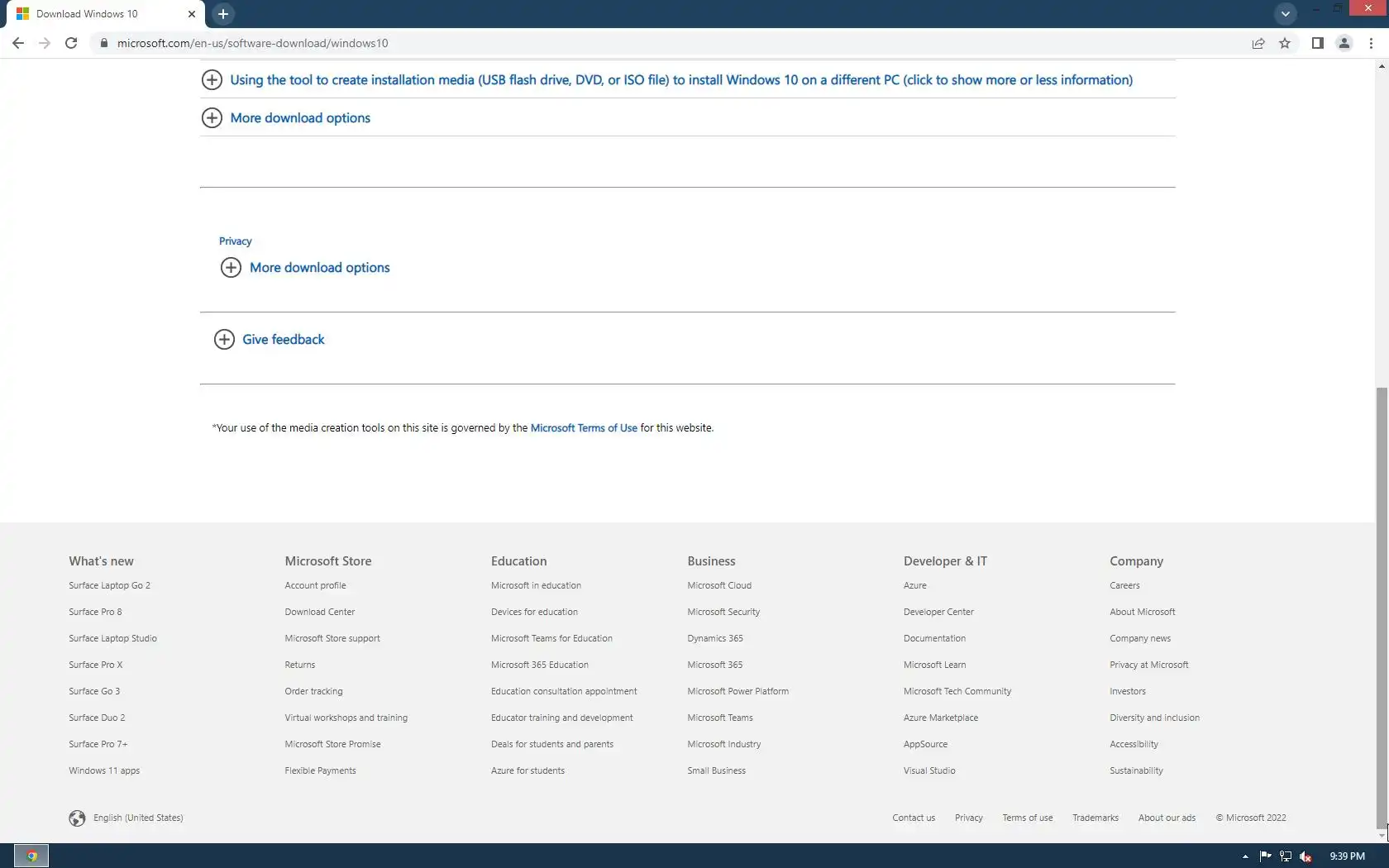Open the taskbar clock showing 9:39 PM

point(1347,856)
